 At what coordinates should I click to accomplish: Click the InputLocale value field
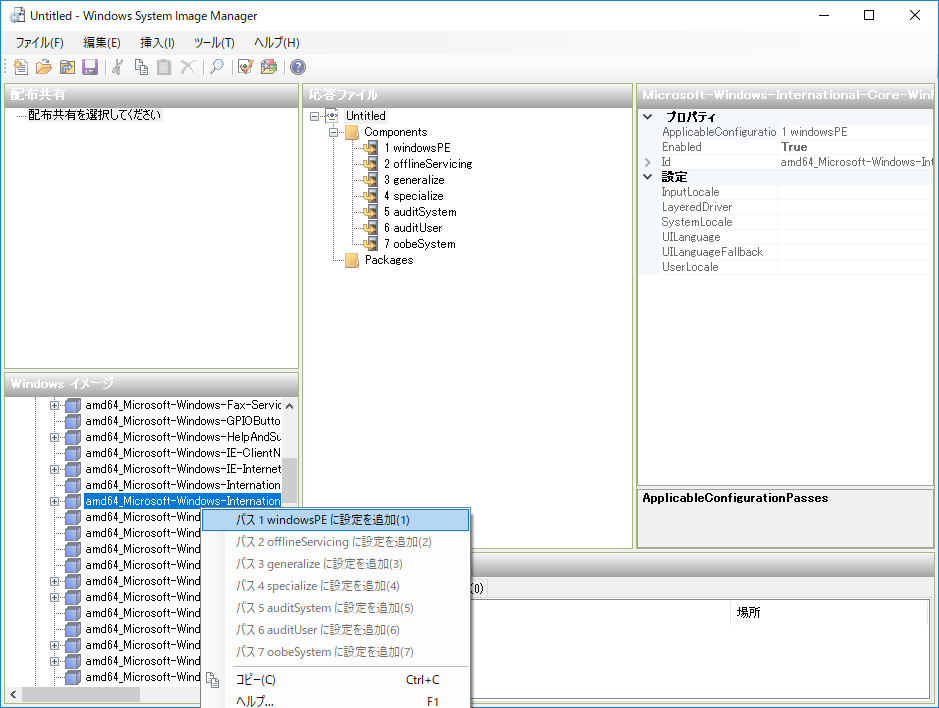click(x=855, y=192)
